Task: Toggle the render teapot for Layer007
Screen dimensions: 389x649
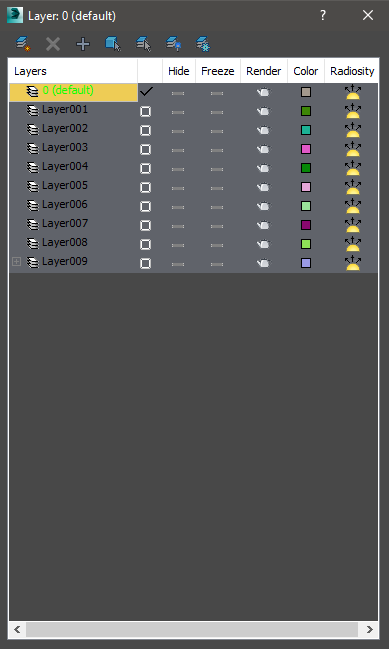Action: (263, 225)
